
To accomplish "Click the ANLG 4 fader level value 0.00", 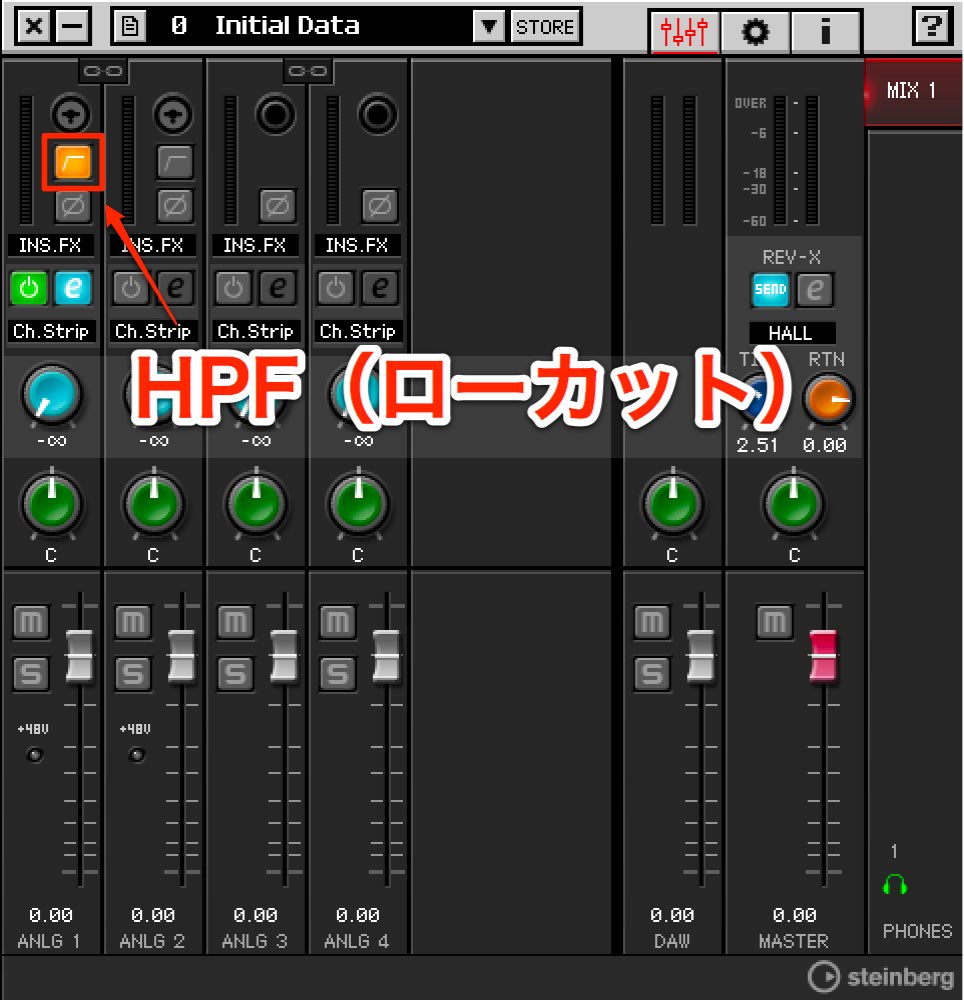I will 358,915.
